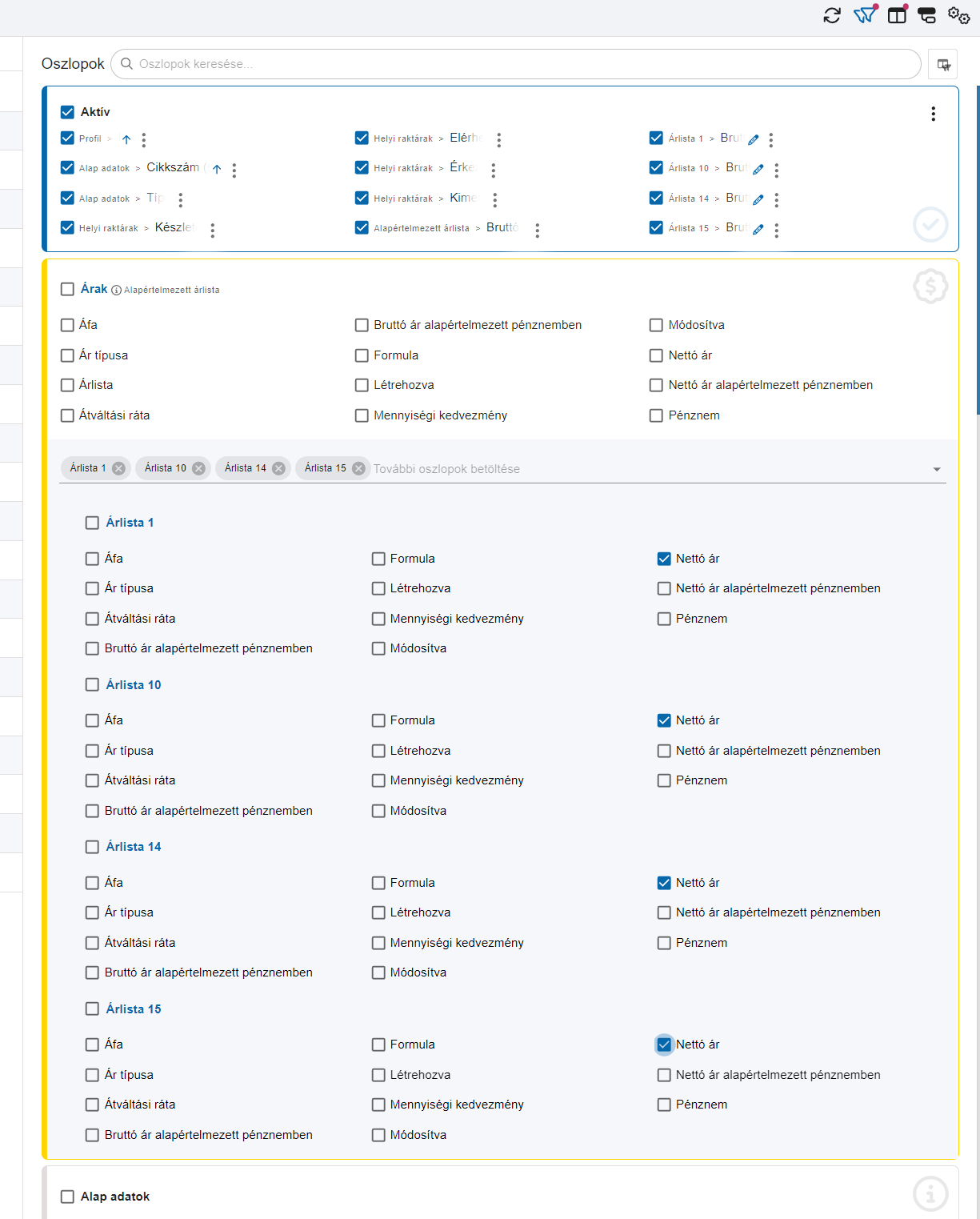980x1219 pixels.
Task: Click the gears settings icon in toolbar
Action: click(958, 15)
